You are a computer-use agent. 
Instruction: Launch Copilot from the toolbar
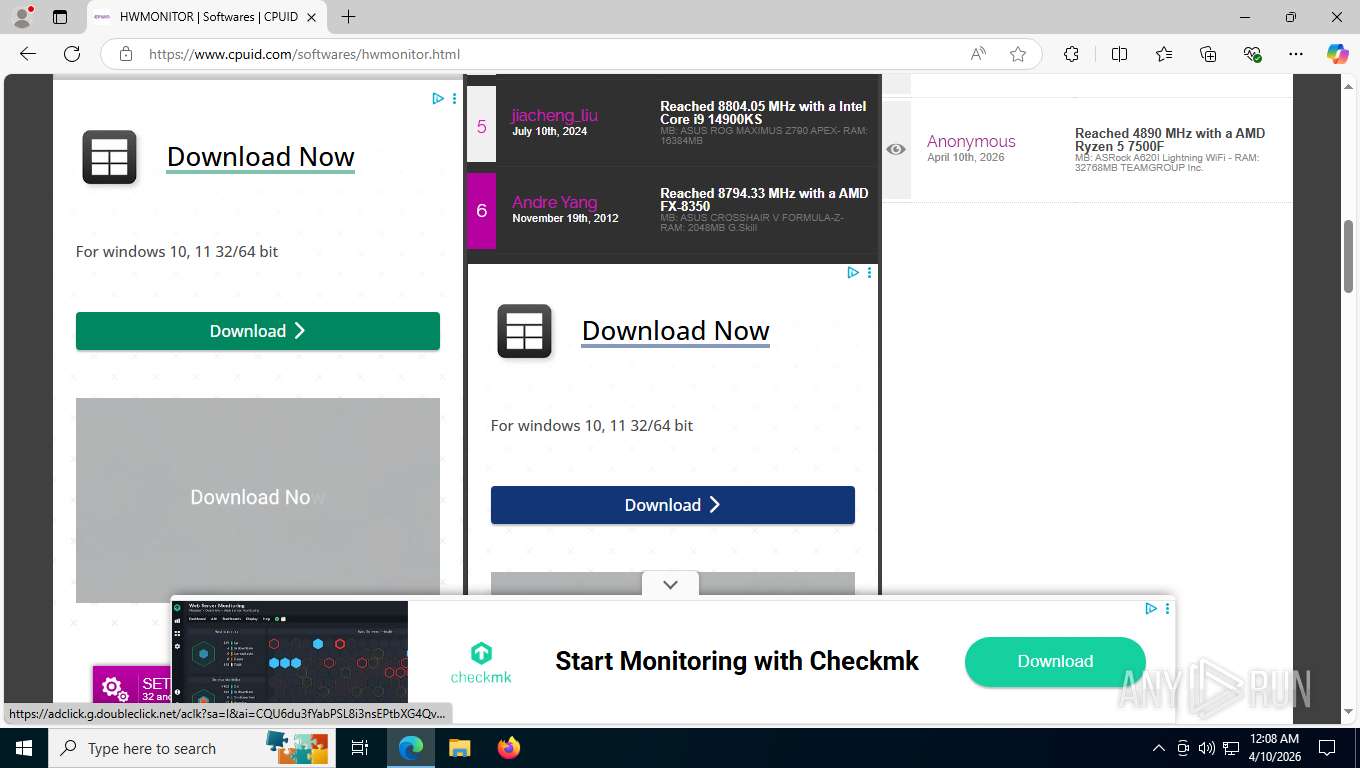(1337, 54)
